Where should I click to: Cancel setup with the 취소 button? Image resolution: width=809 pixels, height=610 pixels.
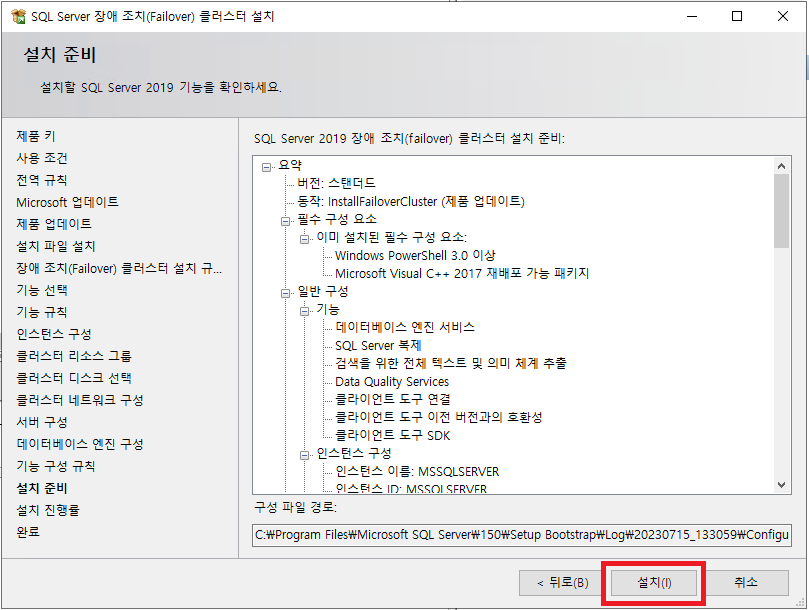click(x=746, y=583)
